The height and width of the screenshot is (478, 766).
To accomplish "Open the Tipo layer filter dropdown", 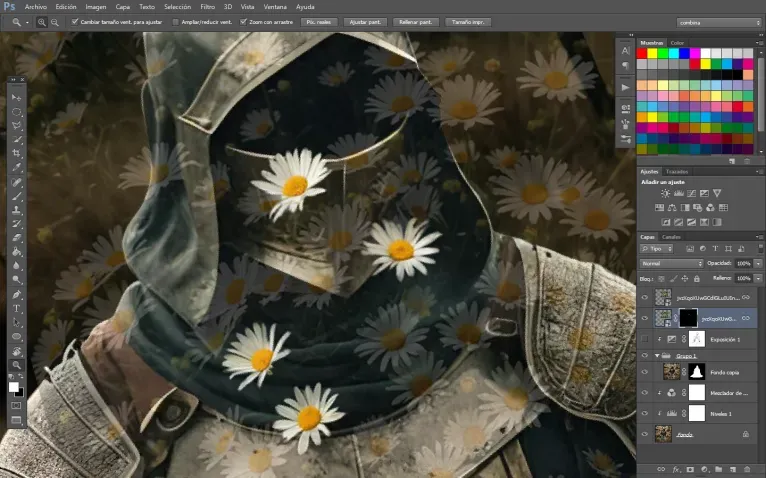I will 657,249.
